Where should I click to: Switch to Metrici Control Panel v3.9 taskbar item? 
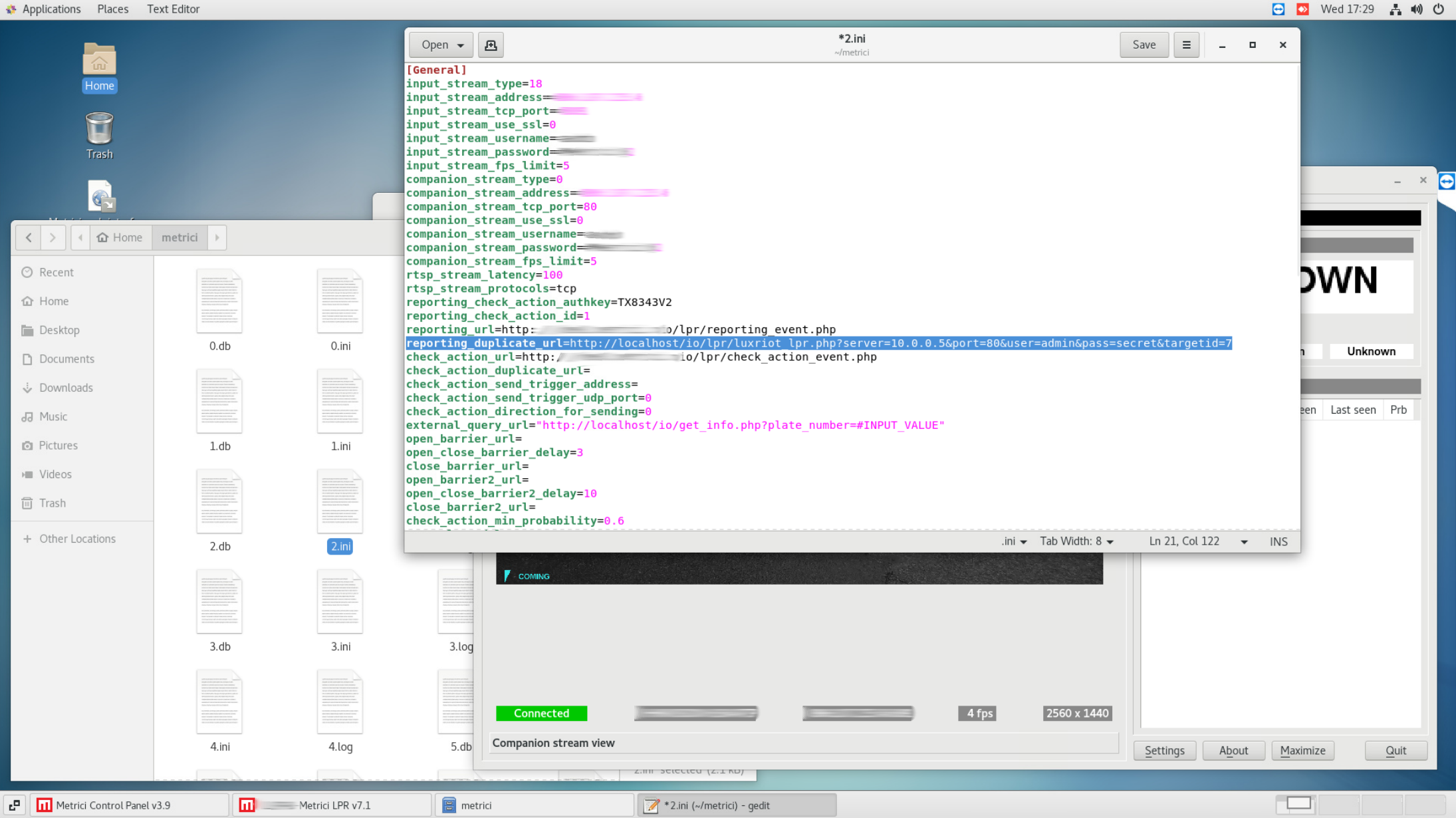point(130,805)
